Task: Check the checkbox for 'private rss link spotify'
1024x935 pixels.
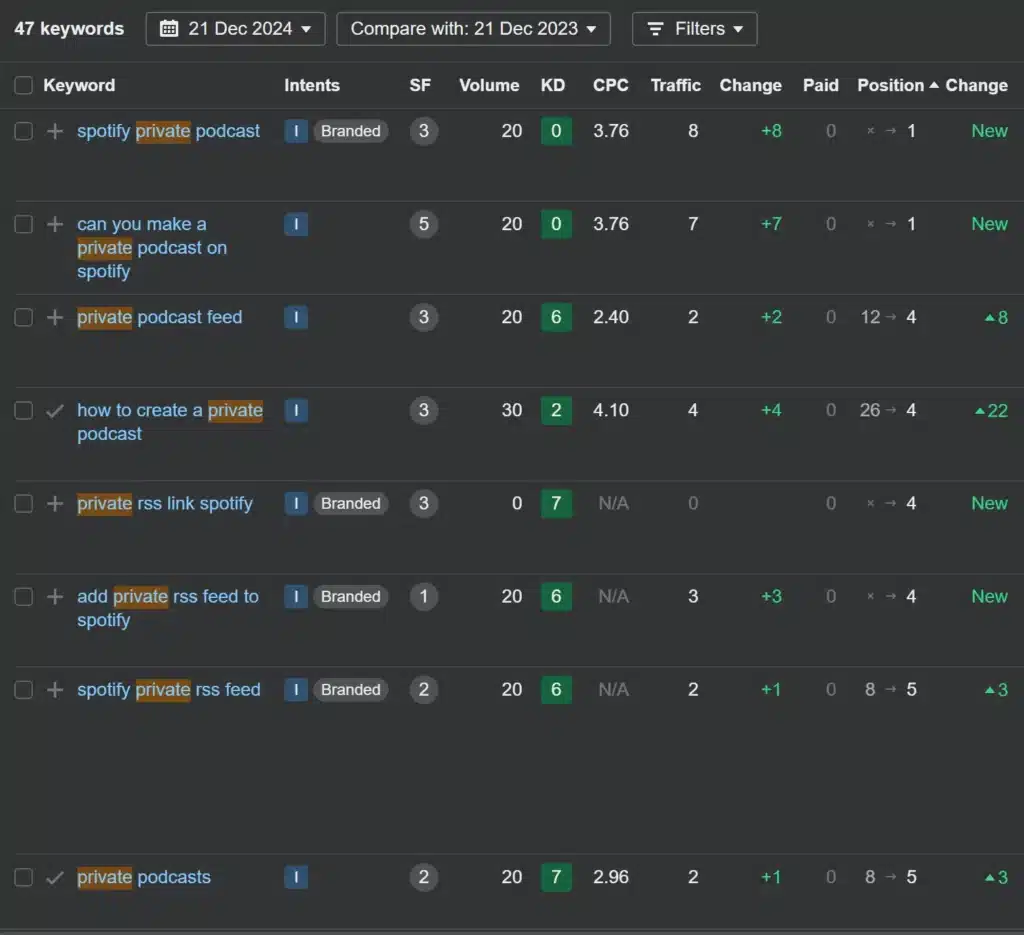Action: tap(23, 503)
